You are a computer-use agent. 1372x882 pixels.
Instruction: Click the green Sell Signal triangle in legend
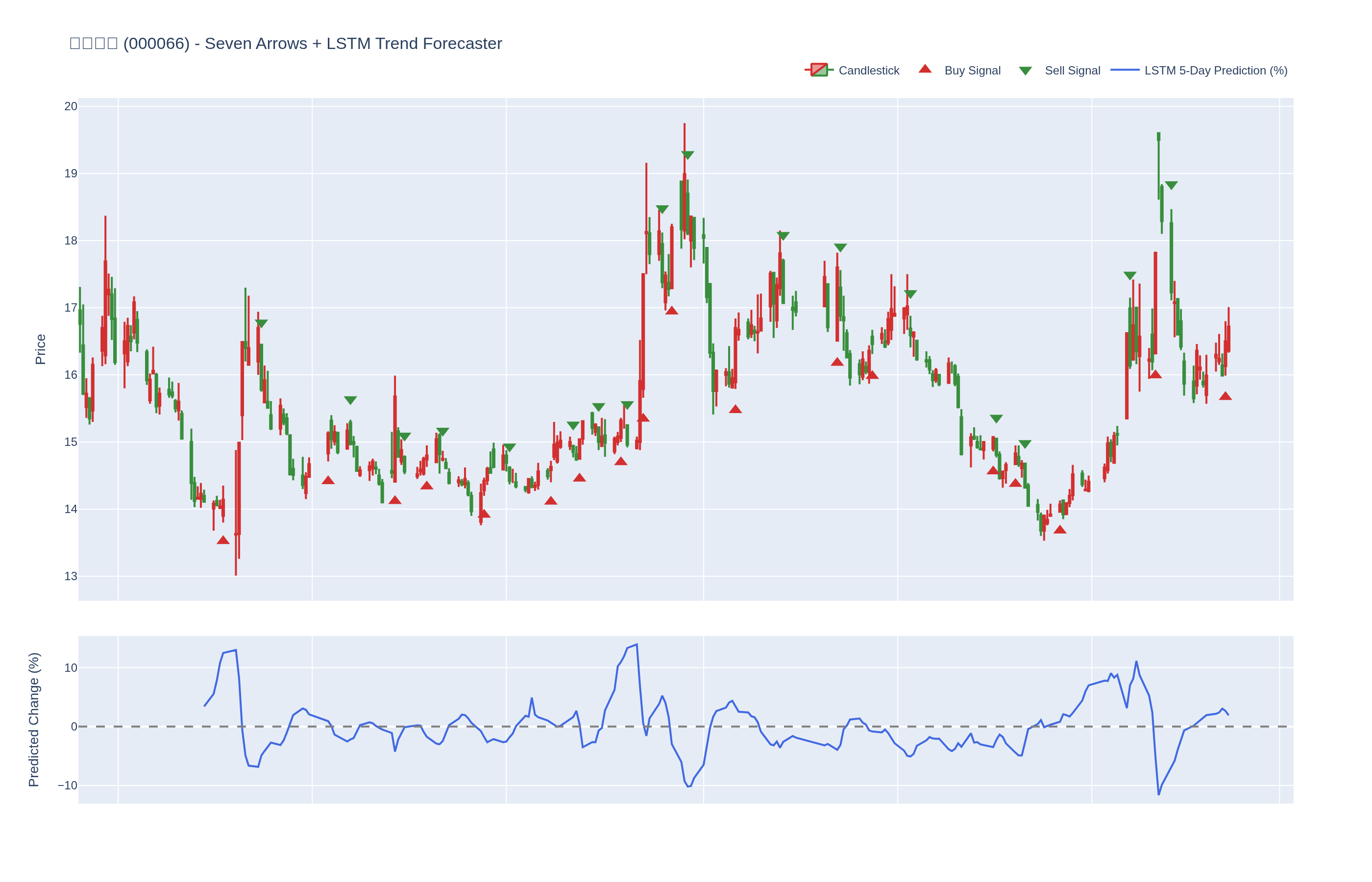(x=1025, y=71)
